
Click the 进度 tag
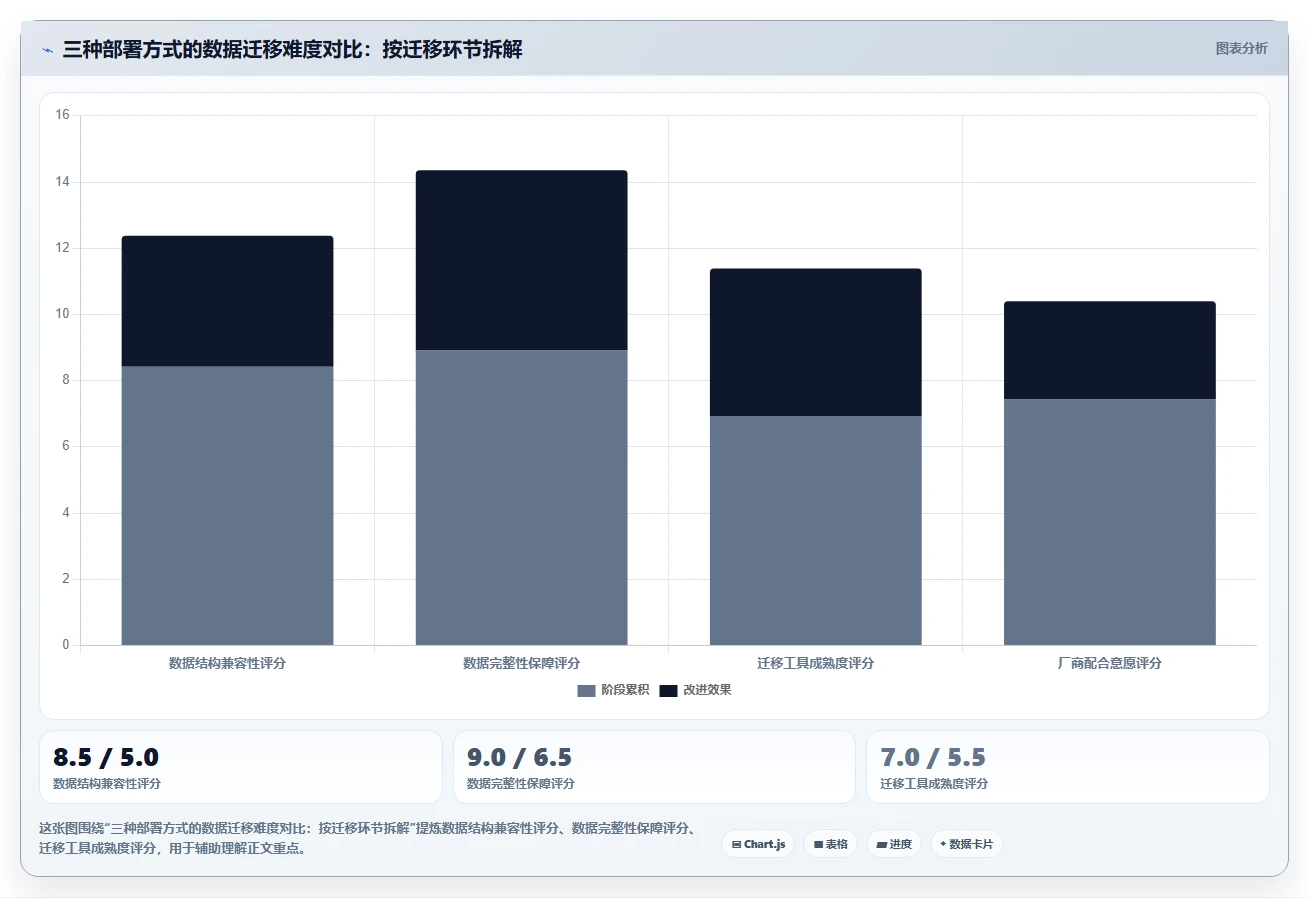point(894,844)
